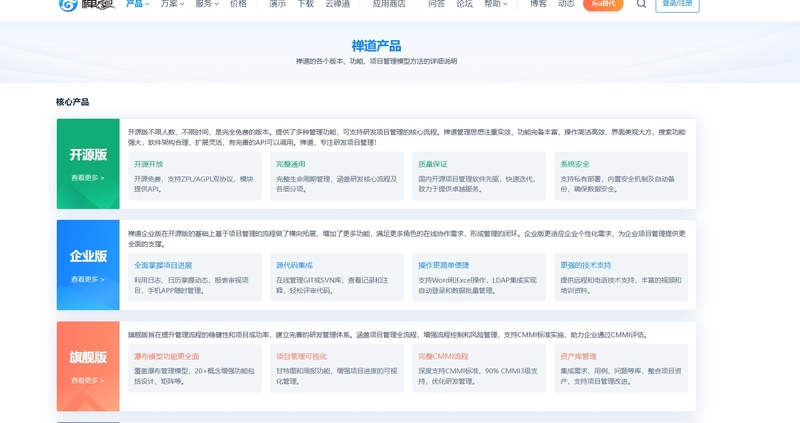Screen dimensions: 800x423
Task: Expand the 方案 dropdown menu
Action: click(172, 4)
